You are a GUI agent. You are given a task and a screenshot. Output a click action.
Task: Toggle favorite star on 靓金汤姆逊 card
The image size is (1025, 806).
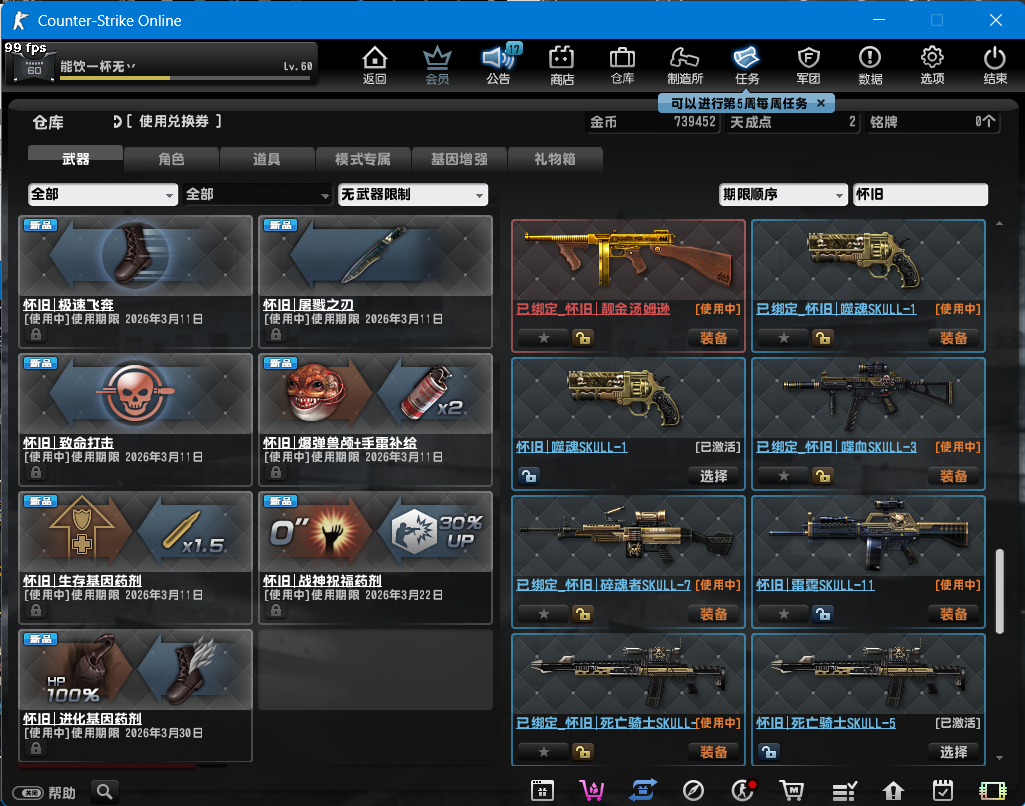(x=543, y=338)
